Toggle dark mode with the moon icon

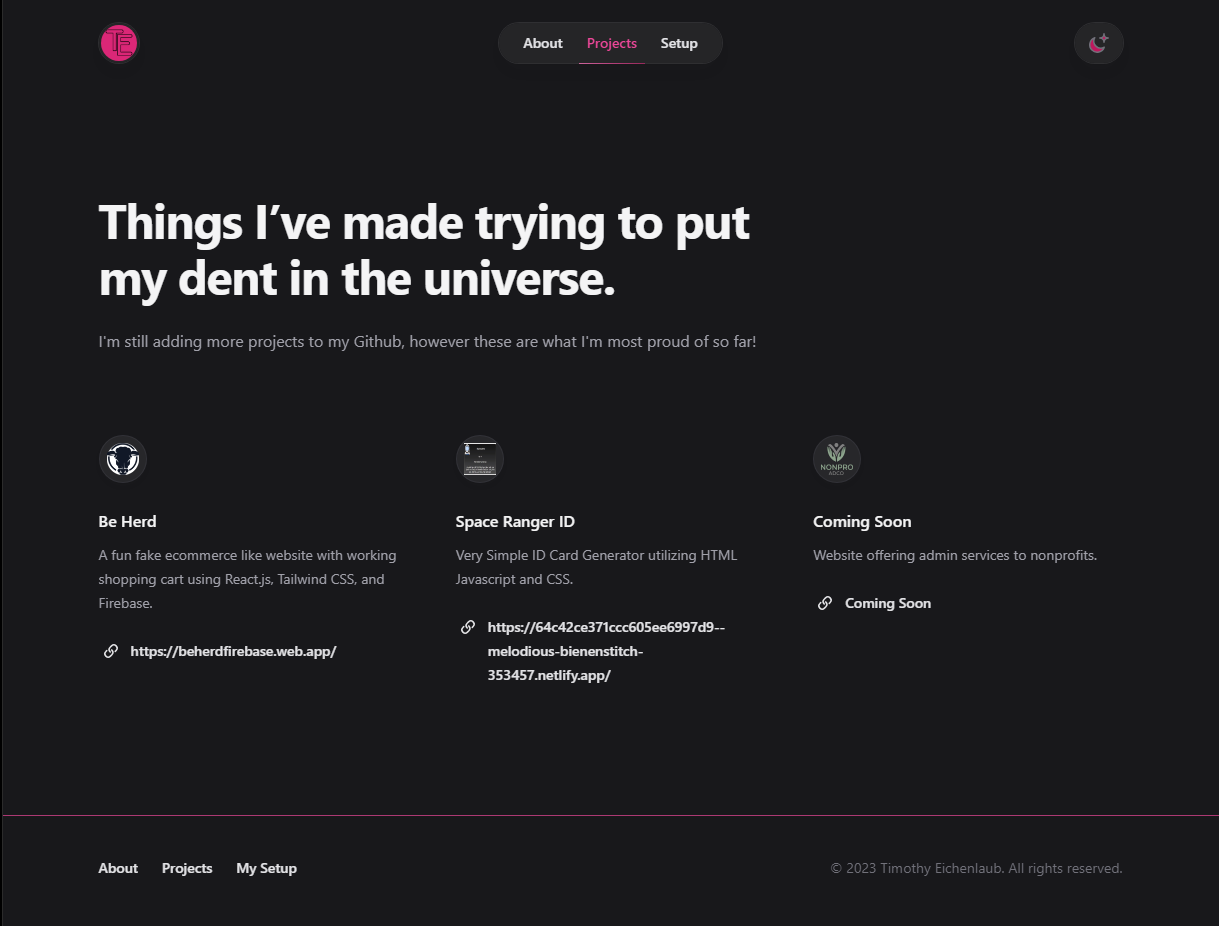pos(1098,43)
